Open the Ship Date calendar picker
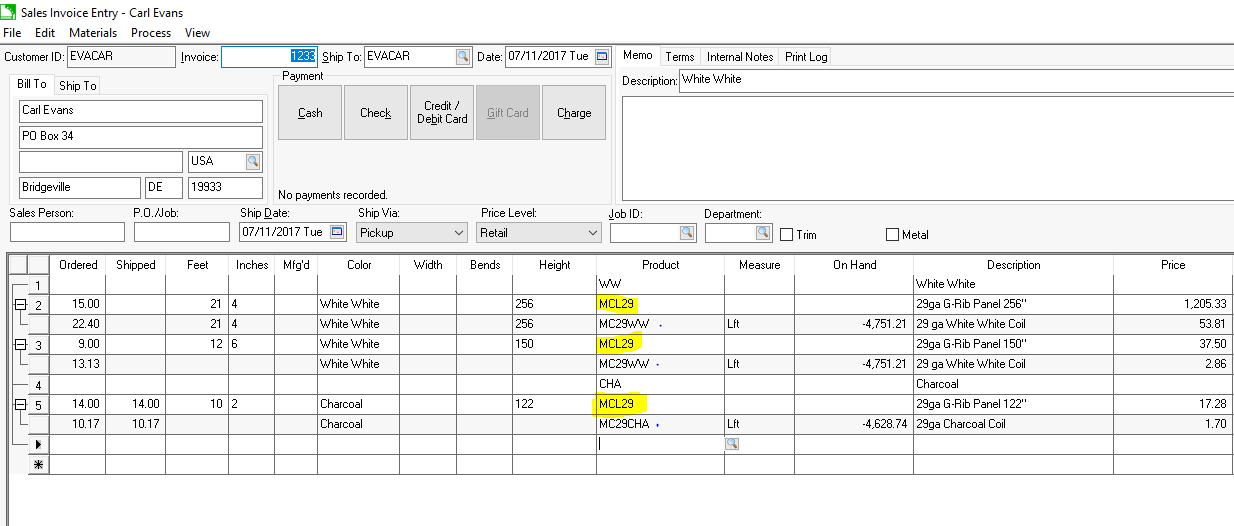This screenshot has width=1234, height=526. [x=337, y=232]
